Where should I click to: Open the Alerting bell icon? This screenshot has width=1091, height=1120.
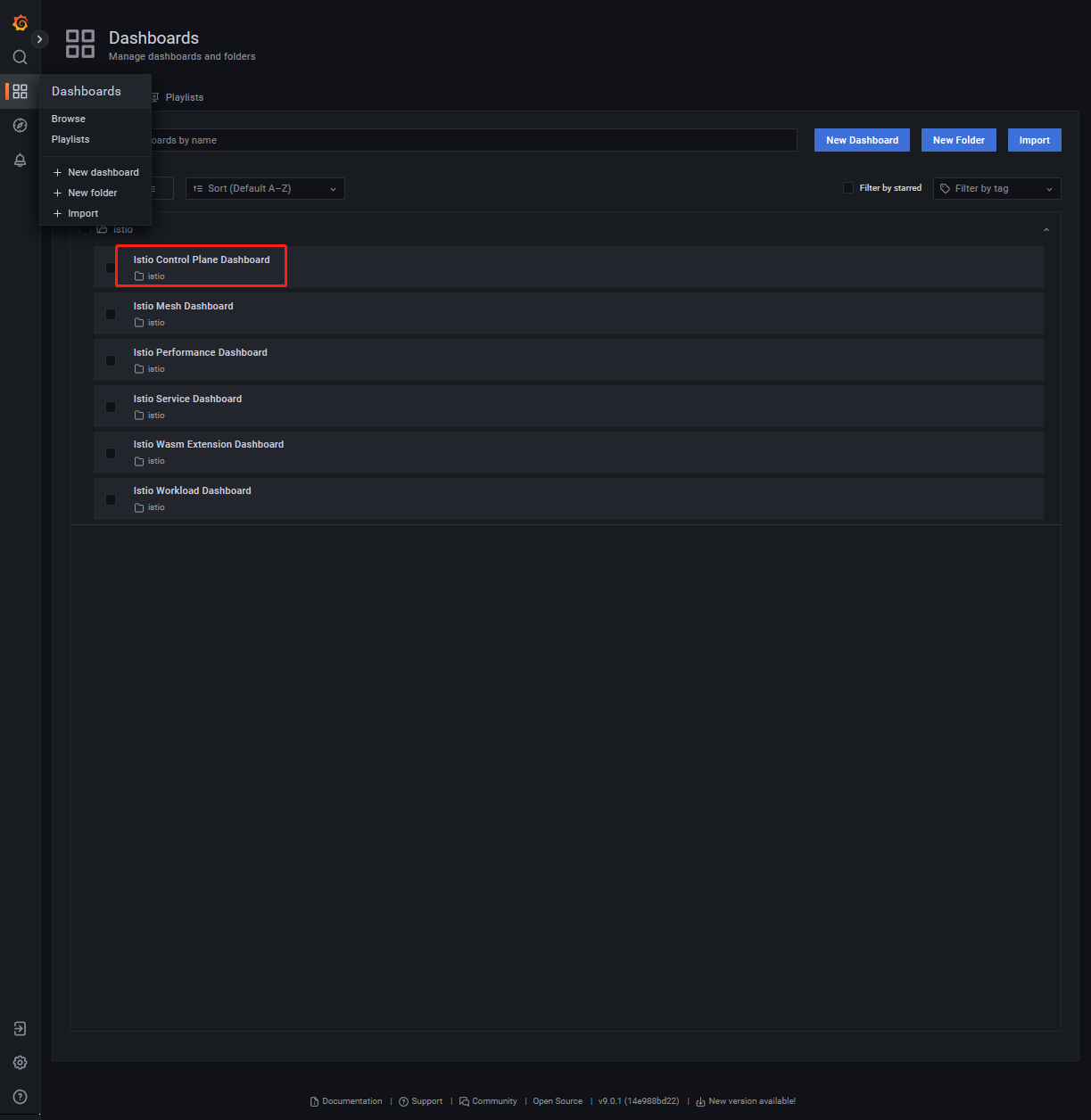[x=20, y=161]
